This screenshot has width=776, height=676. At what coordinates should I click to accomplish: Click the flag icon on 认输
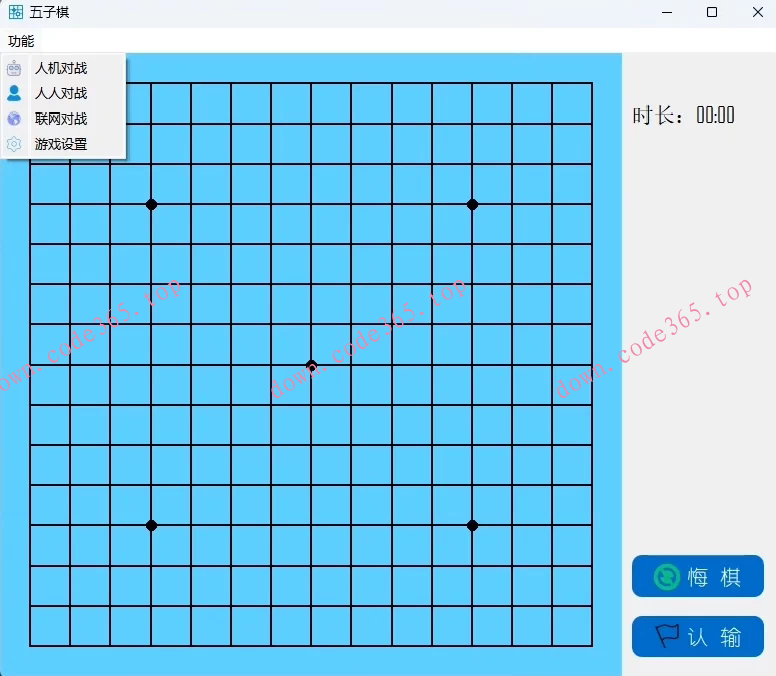coord(667,635)
